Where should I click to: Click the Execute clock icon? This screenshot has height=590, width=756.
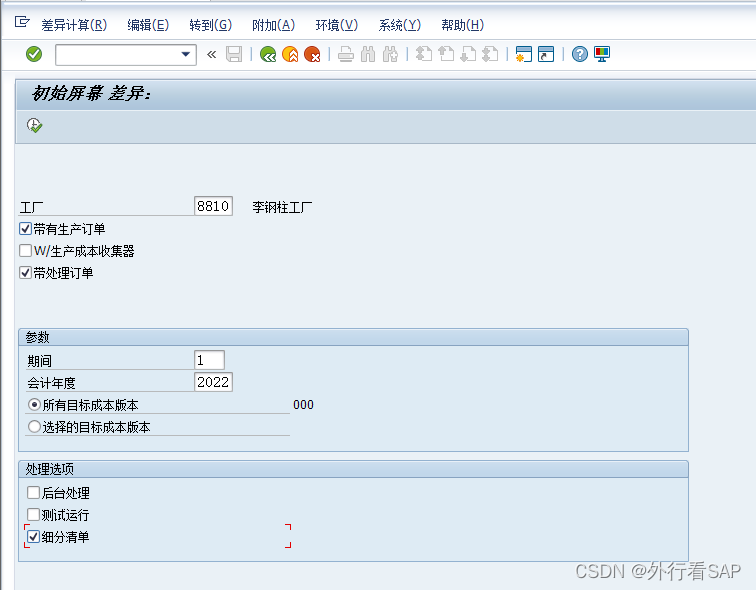tap(34, 125)
